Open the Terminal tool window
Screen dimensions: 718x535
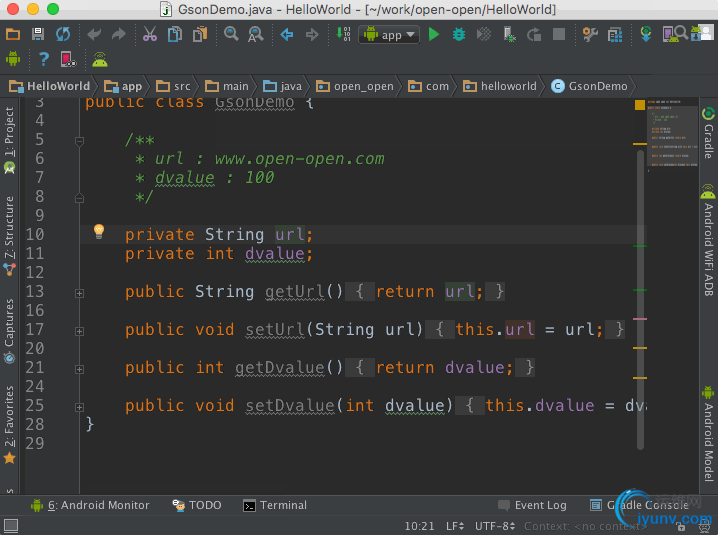click(x=275, y=505)
